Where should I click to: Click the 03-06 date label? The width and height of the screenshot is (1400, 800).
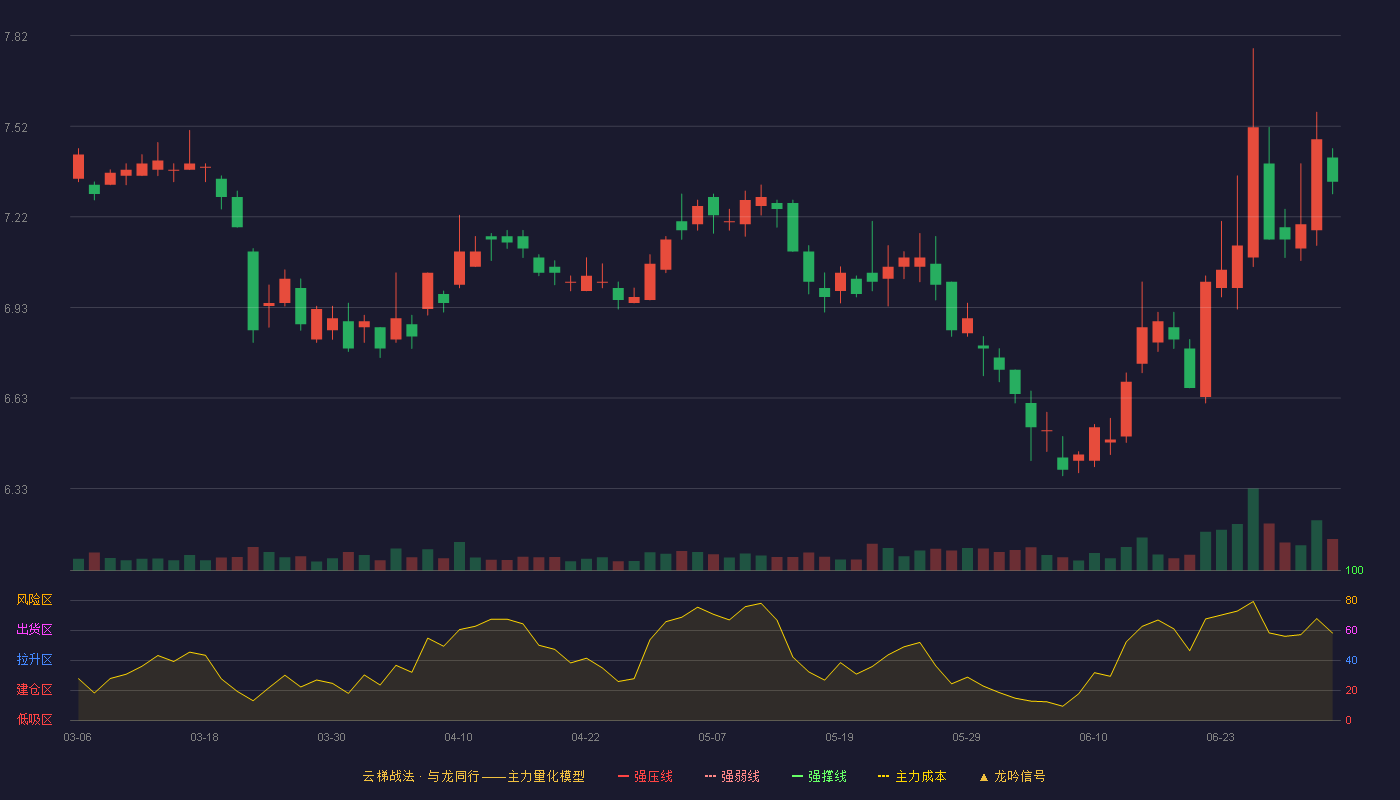pos(77,737)
